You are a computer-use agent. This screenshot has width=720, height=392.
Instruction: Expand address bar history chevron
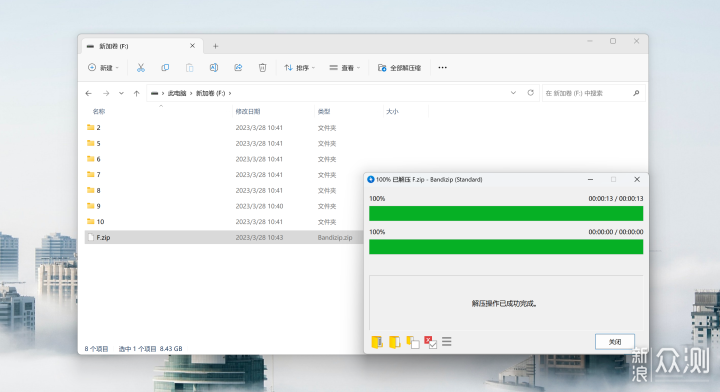[x=513, y=93]
